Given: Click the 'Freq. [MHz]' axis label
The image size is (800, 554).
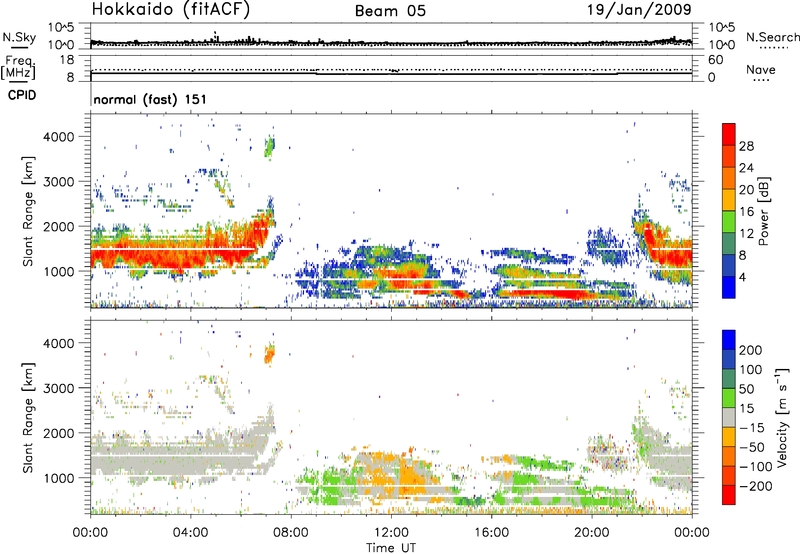Looking at the screenshot, I should (x=19, y=68).
